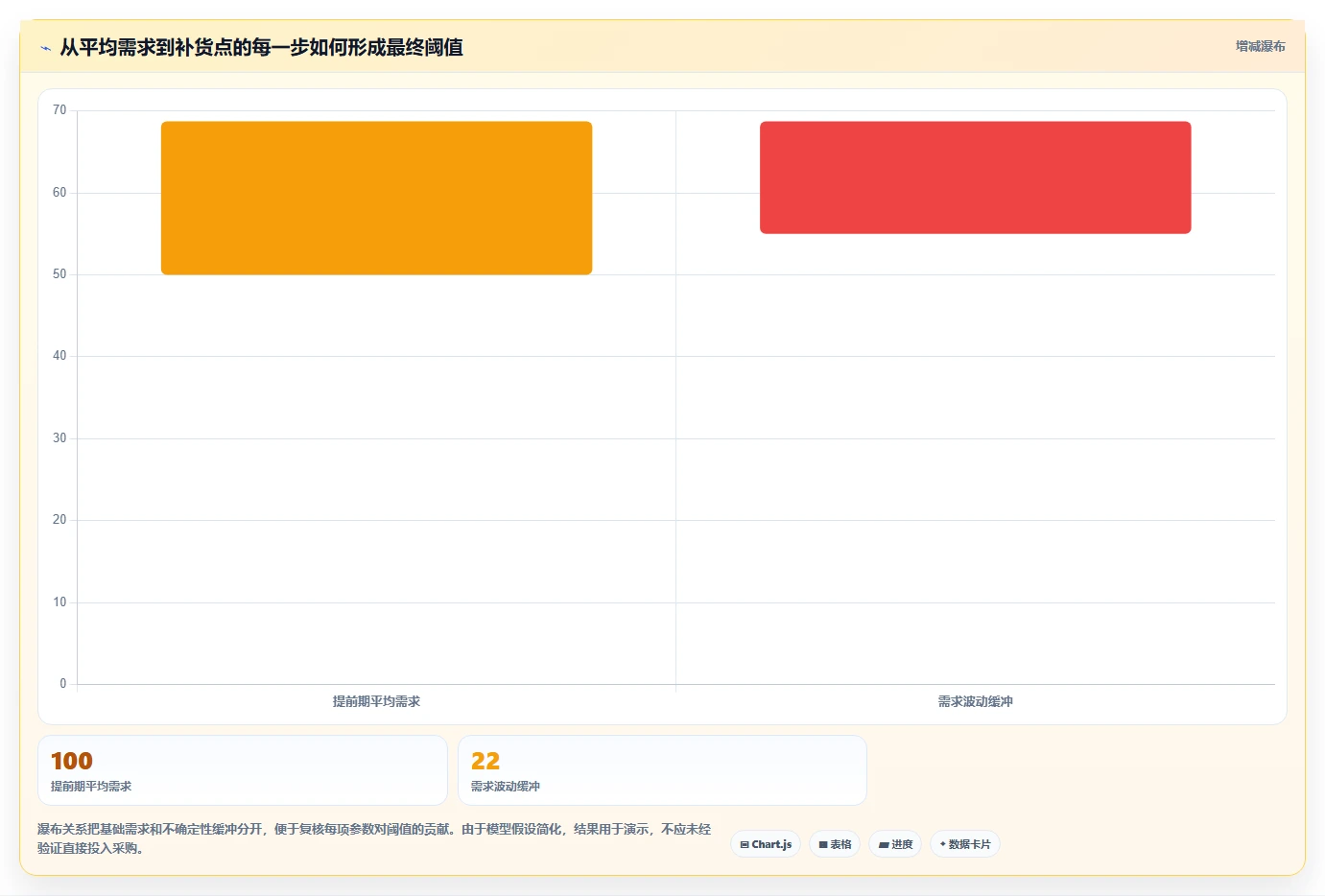
Task: Click the 需求波动缓冲 x-axis label
Action: pyautogui.click(x=975, y=701)
